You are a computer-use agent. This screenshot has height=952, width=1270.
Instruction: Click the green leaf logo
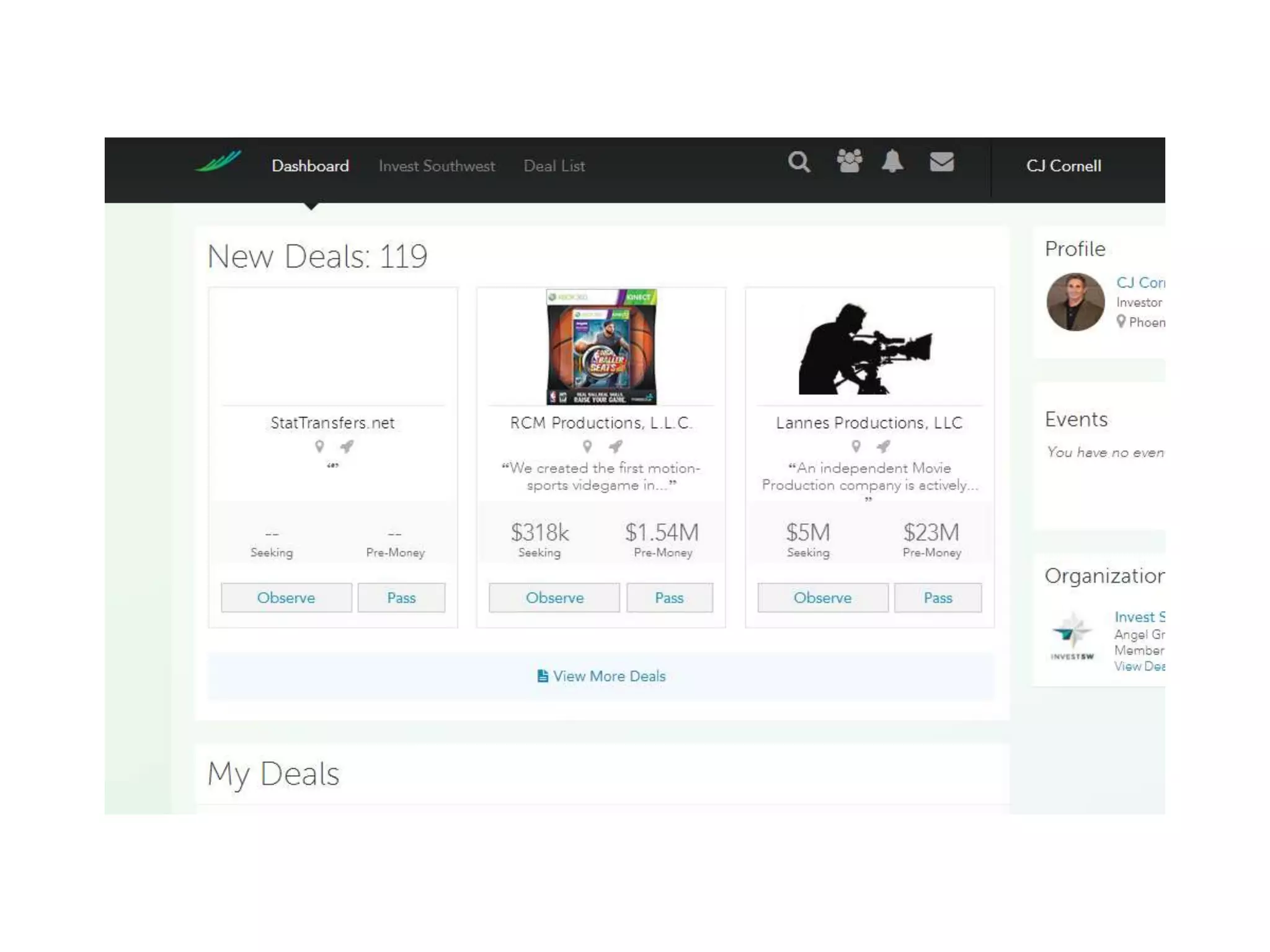coord(218,162)
